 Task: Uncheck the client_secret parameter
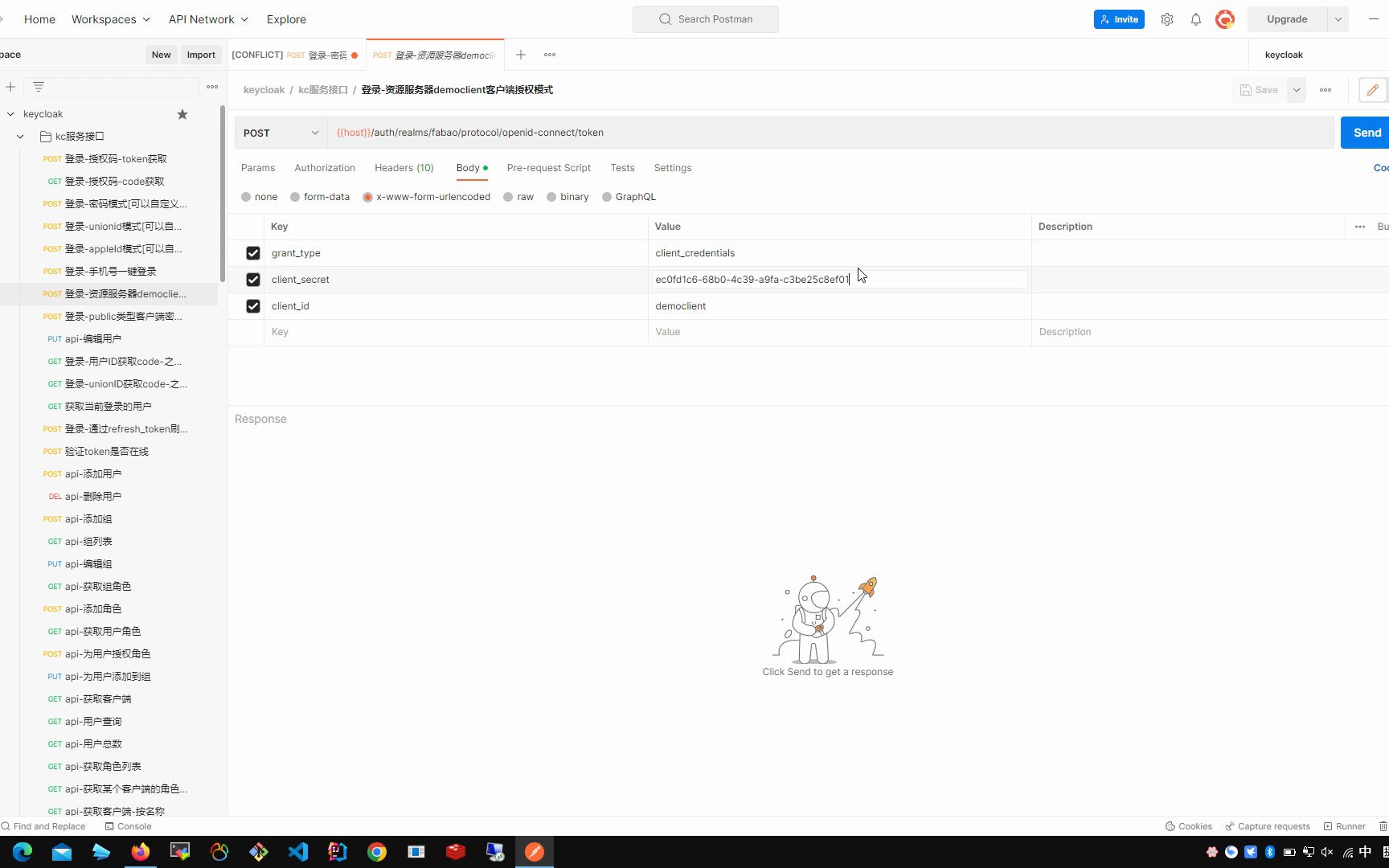(x=253, y=280)
